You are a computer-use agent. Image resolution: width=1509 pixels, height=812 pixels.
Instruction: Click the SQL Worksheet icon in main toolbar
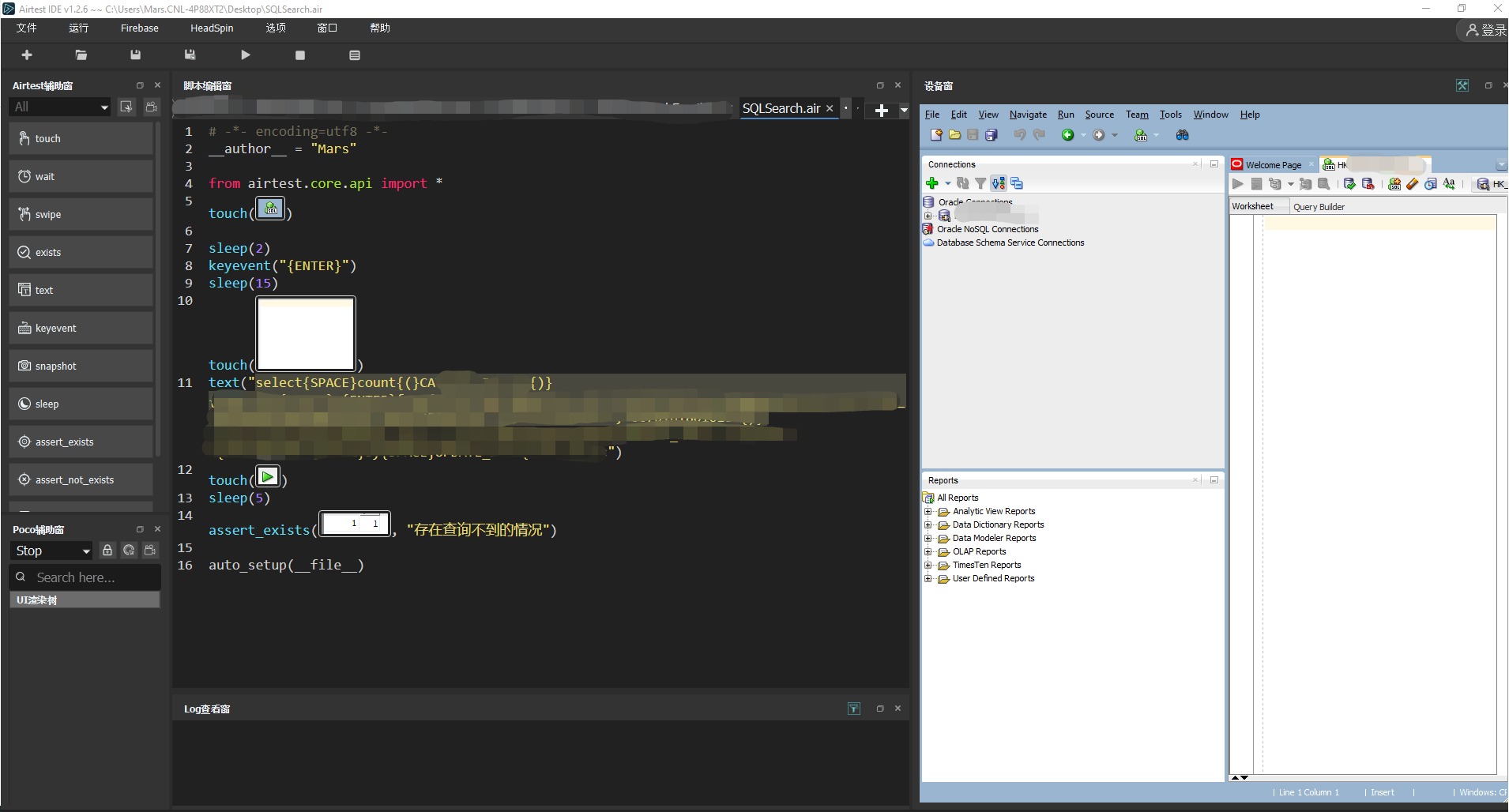pyautogui.click(x=1141, y=135)
